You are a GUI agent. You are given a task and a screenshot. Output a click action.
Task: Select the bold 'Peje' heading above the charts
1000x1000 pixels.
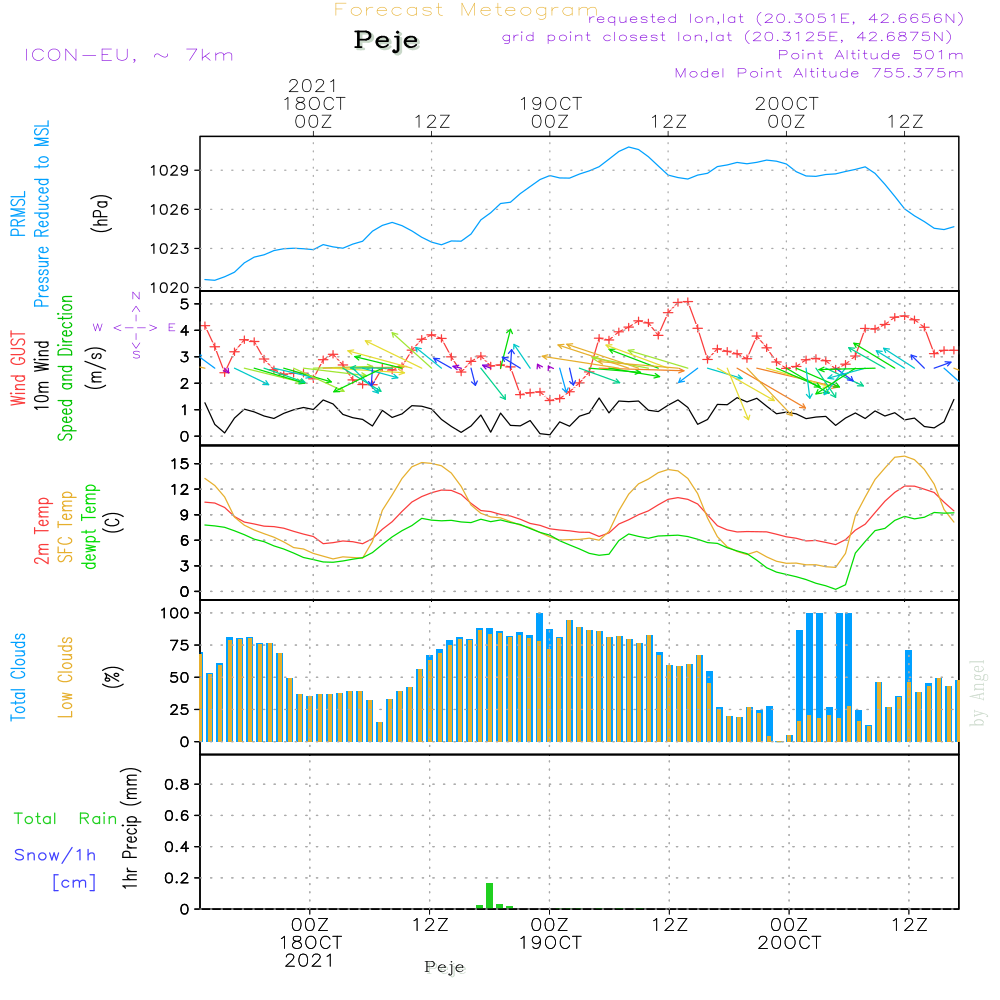(x=386, y=40)
